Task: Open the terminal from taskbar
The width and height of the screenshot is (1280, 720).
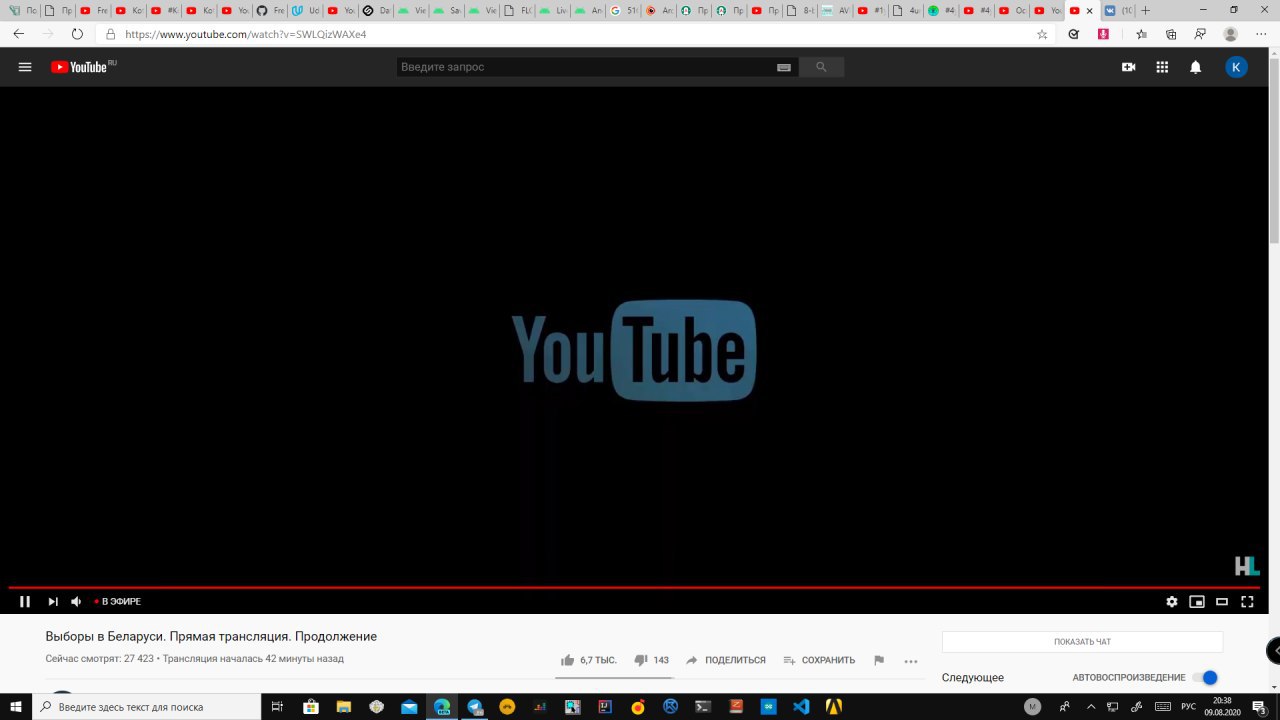Action: 703,707
